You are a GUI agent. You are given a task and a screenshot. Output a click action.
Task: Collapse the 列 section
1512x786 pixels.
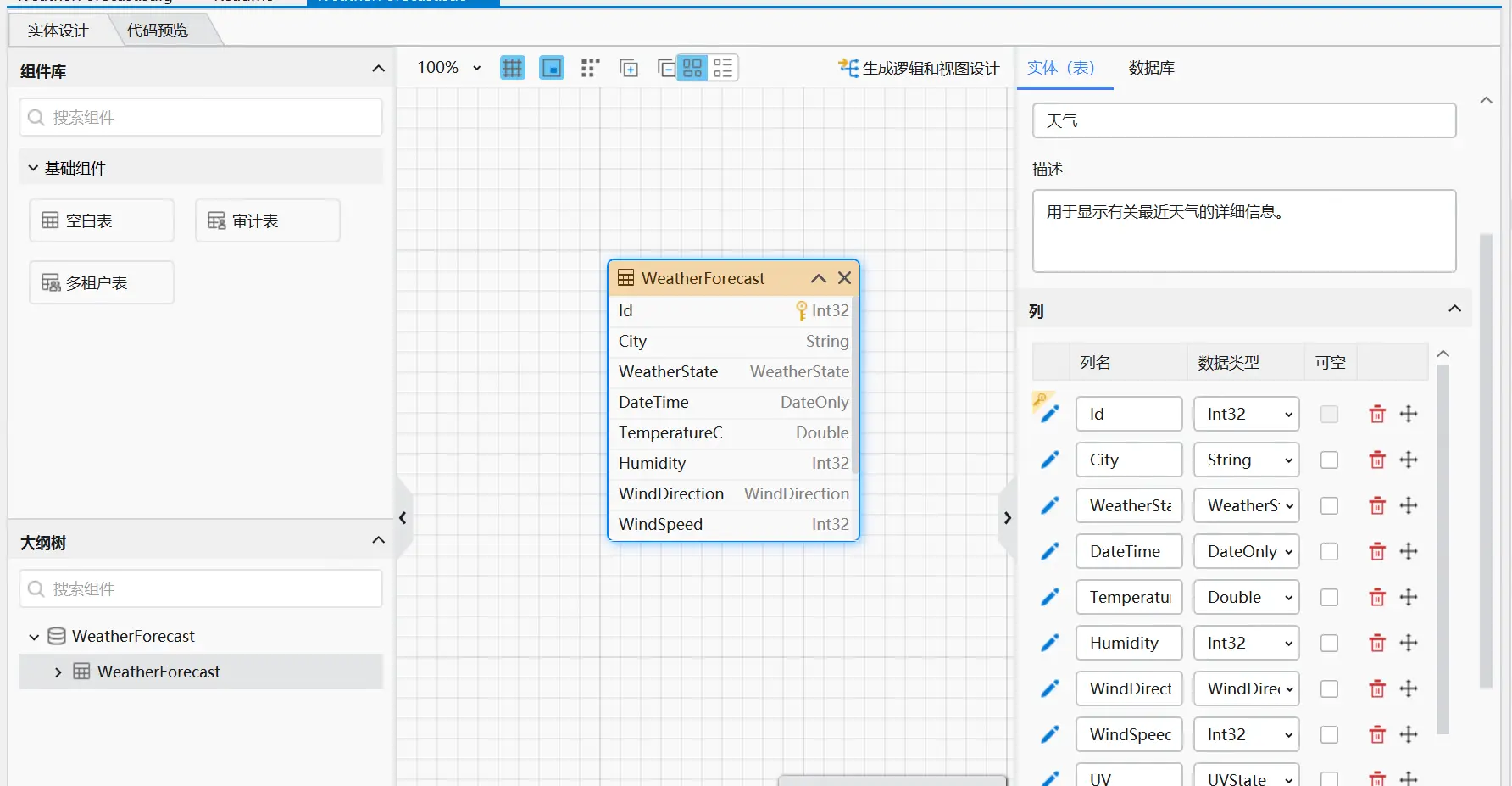1454,309
